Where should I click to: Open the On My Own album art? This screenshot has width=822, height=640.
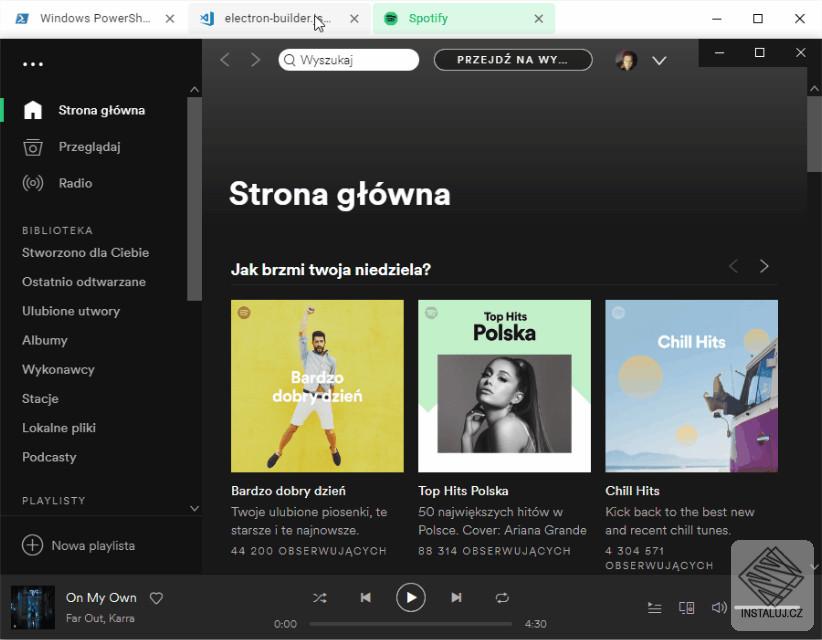(33, 607)
